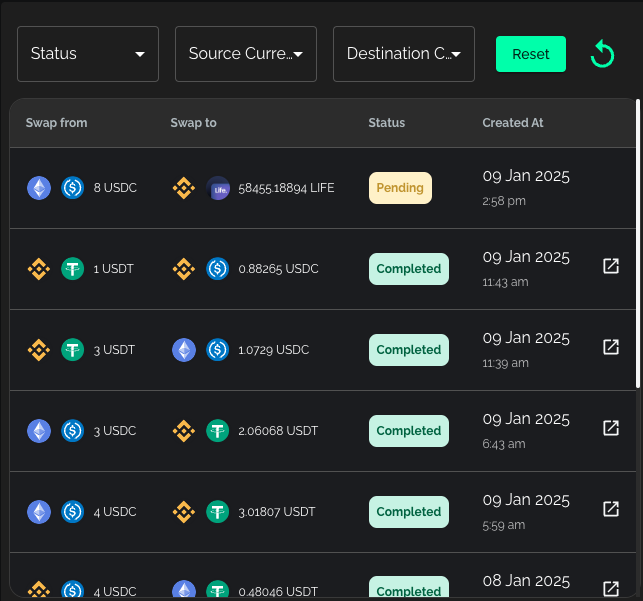
Task: Click the green Reset button
Action: [x=531, y=54]
